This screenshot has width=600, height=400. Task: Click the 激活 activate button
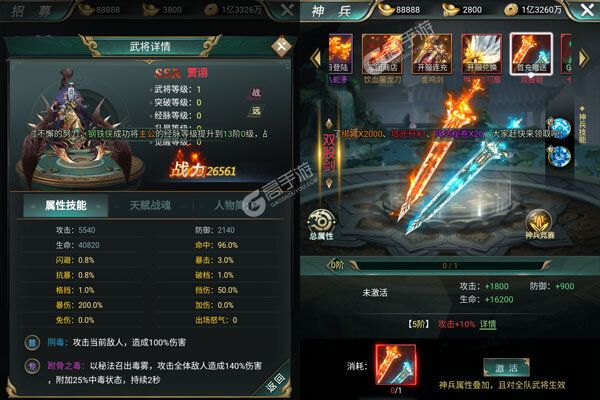click(506, 368)
